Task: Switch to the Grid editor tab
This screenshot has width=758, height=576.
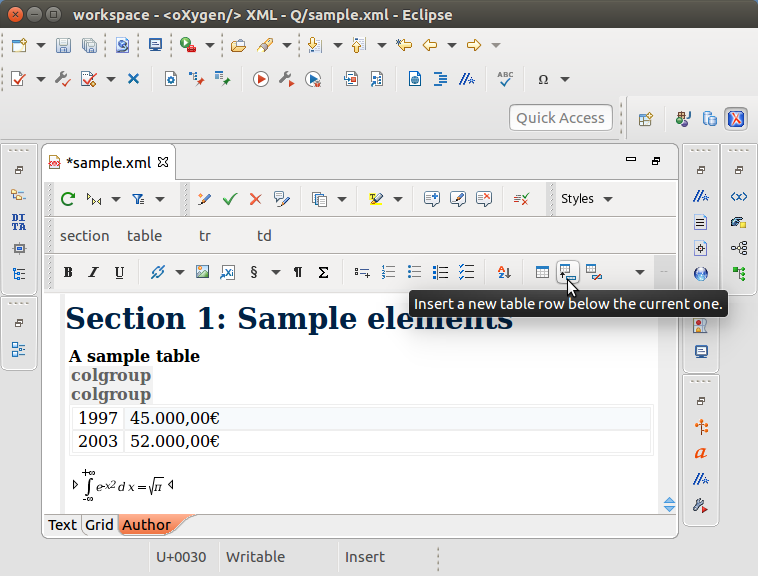Action: [x=99, y=525]
